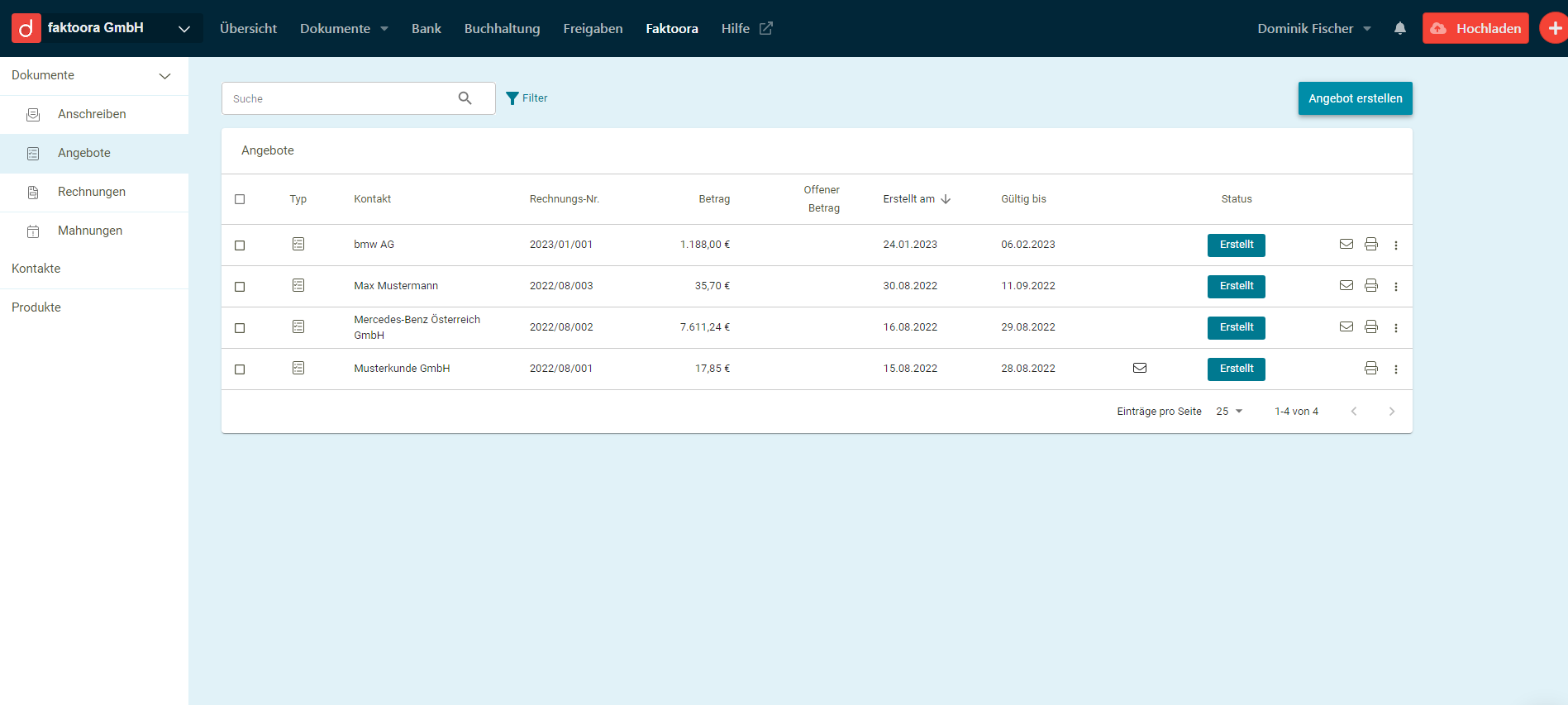Print the Musterkunde GmbH offer

coord(1370,369)
